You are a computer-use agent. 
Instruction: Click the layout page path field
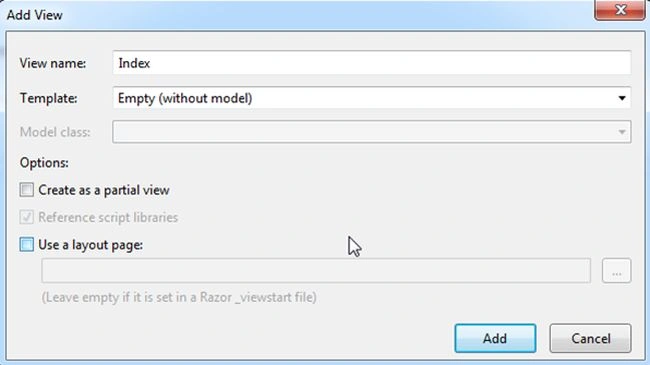point(316,271)
